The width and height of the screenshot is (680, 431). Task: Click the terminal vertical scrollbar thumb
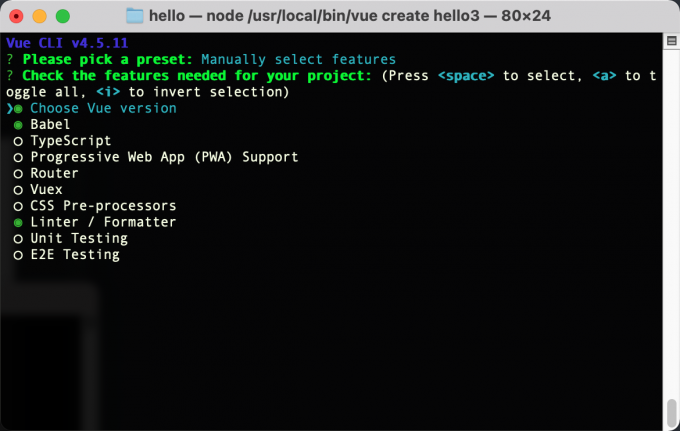tap(671, 412)
